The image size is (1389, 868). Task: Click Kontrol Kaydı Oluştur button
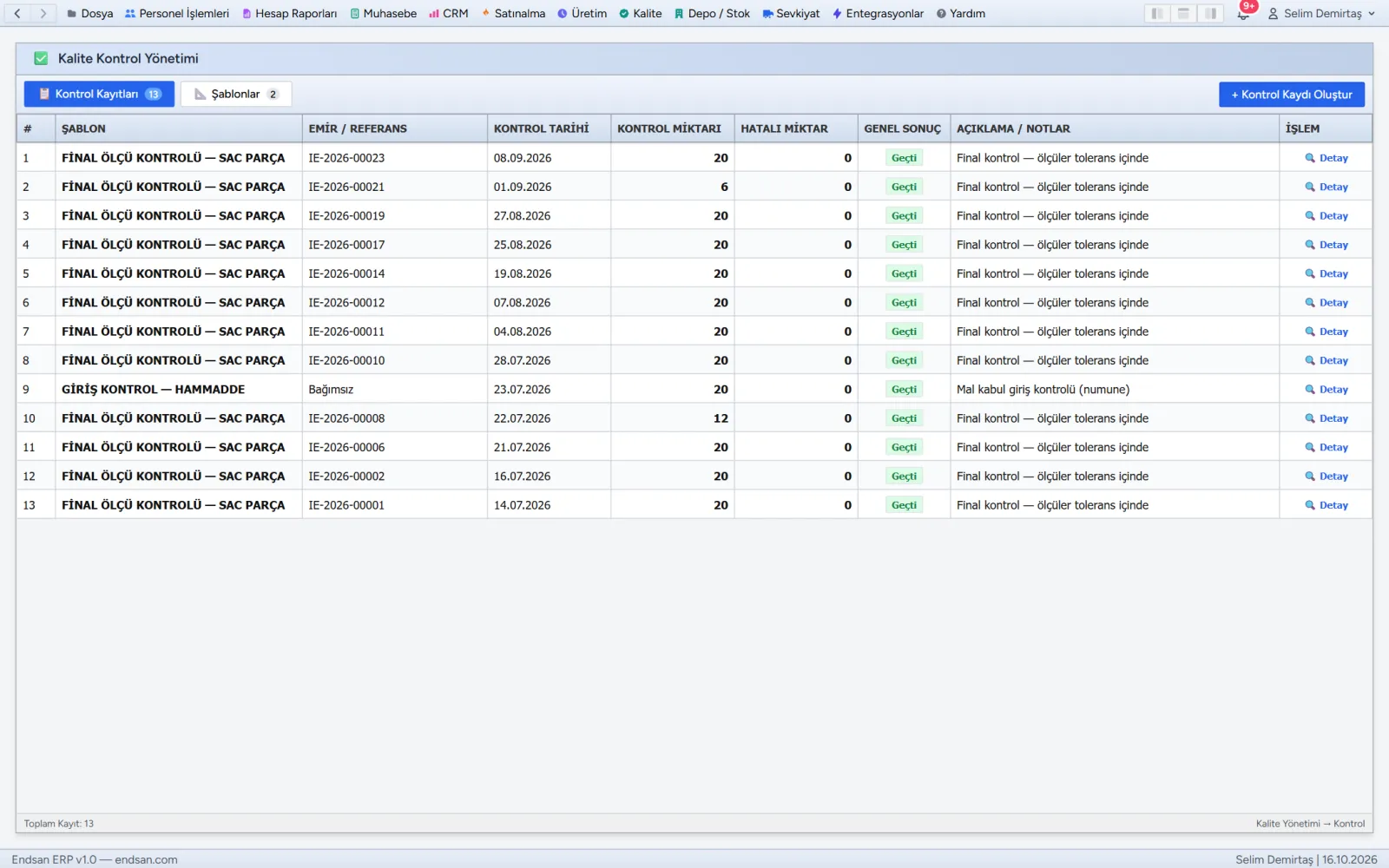coord(1292,95)
